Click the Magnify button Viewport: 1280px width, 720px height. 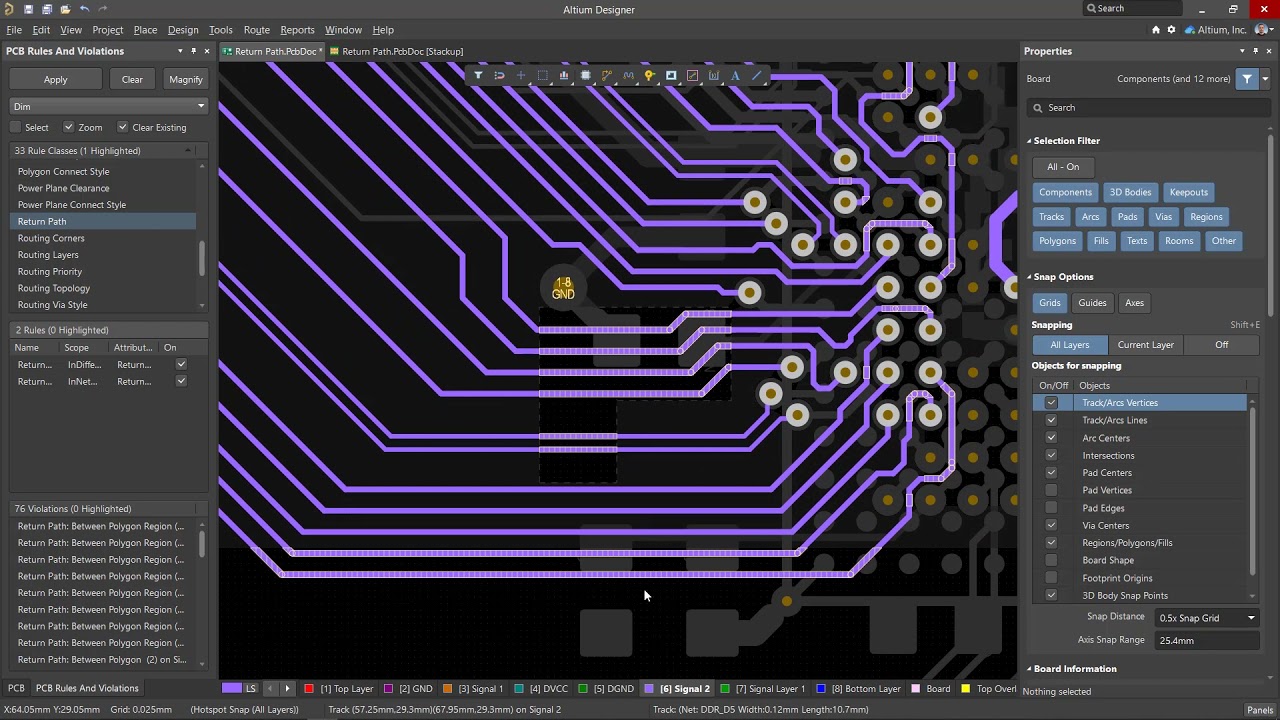[x=186, y=79]
